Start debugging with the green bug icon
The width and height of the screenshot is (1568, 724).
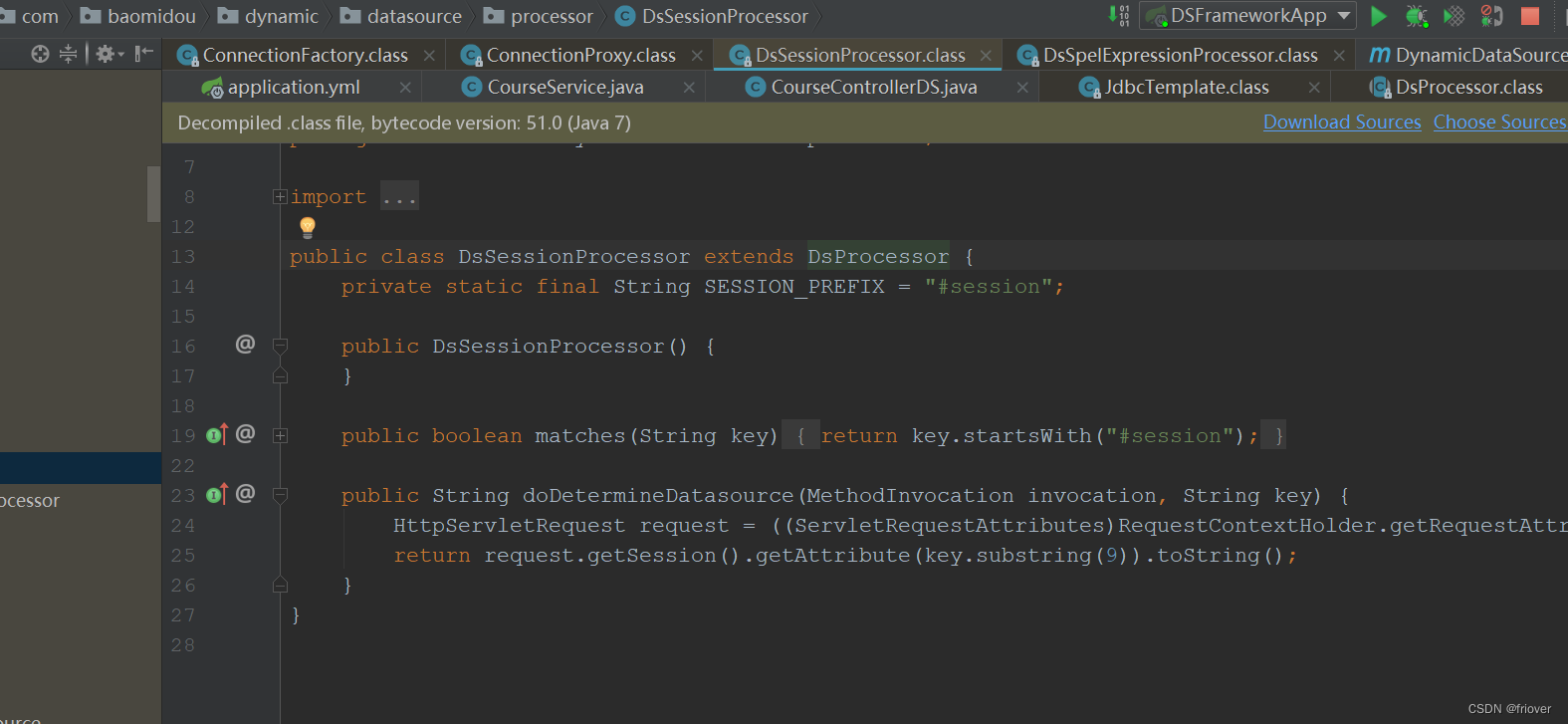point(1416,16)
